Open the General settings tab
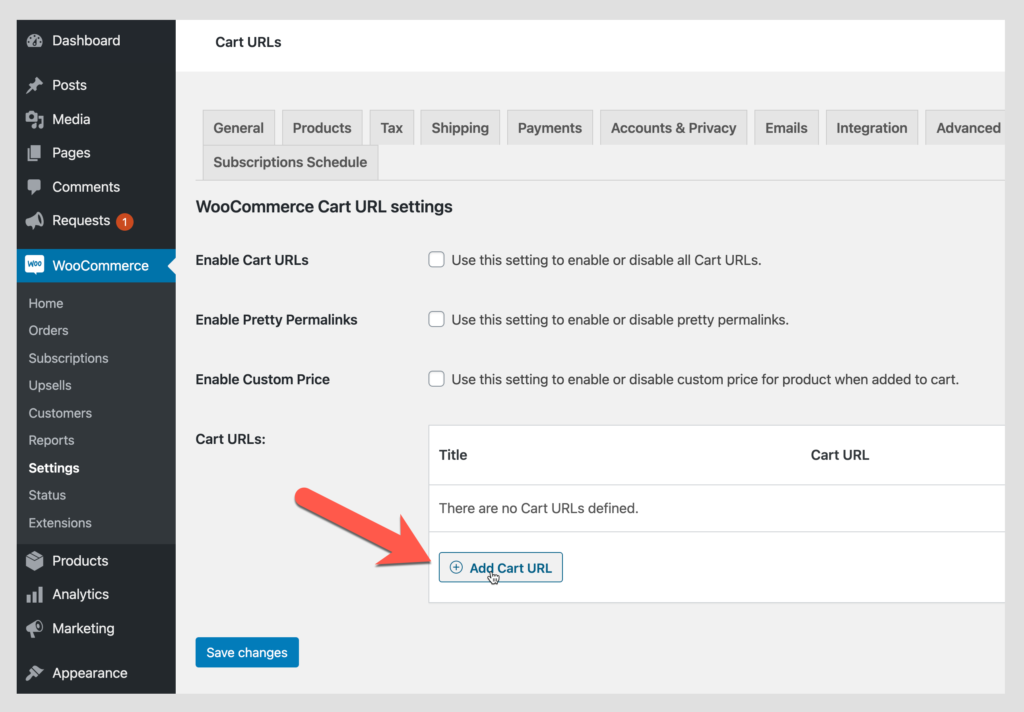Viewport: 1024px width, 712px height. pos(238,127)
